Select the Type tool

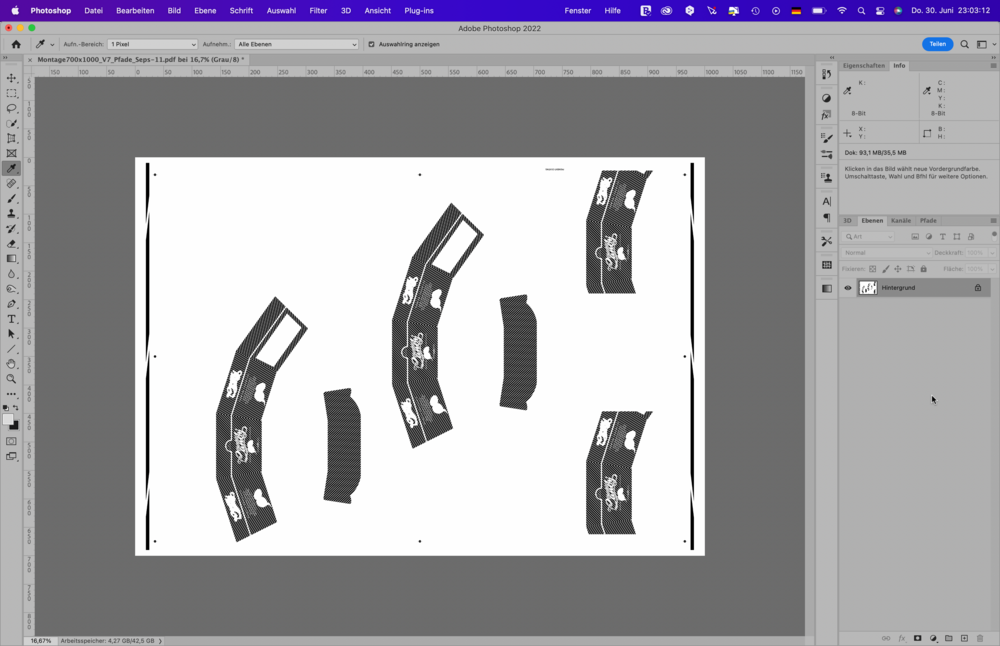pyautogui.click(x=11, y=319)
